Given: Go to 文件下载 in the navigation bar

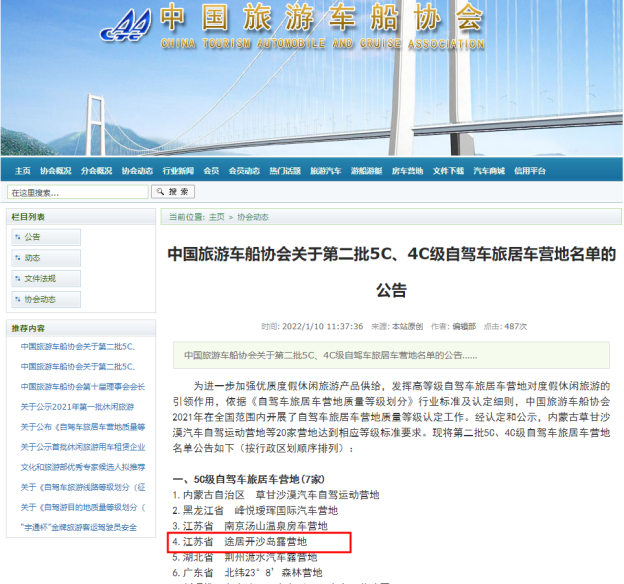Looking at the screenshot, I should tap(448, 171).
